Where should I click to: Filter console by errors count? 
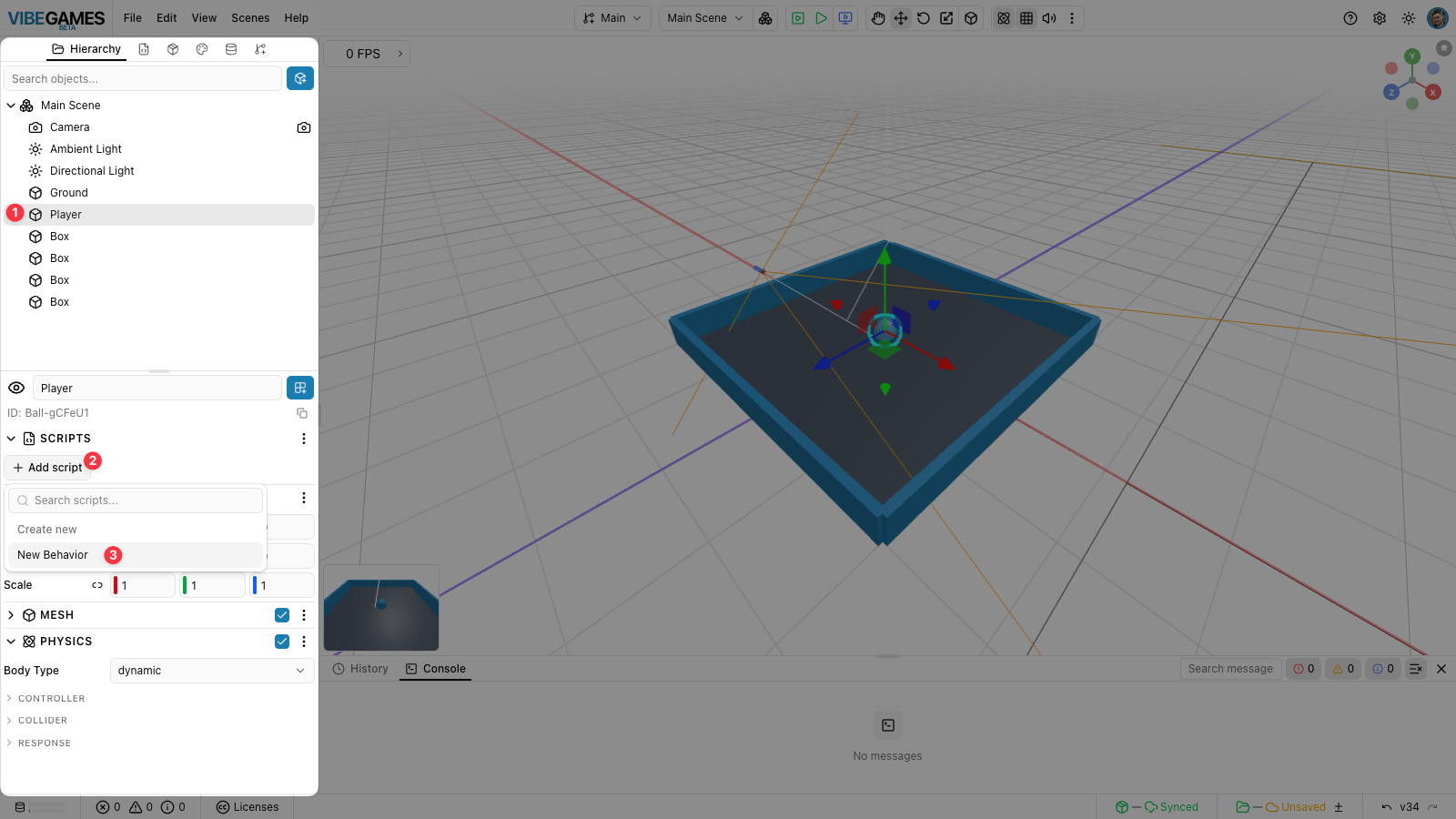pos(1304,669)
